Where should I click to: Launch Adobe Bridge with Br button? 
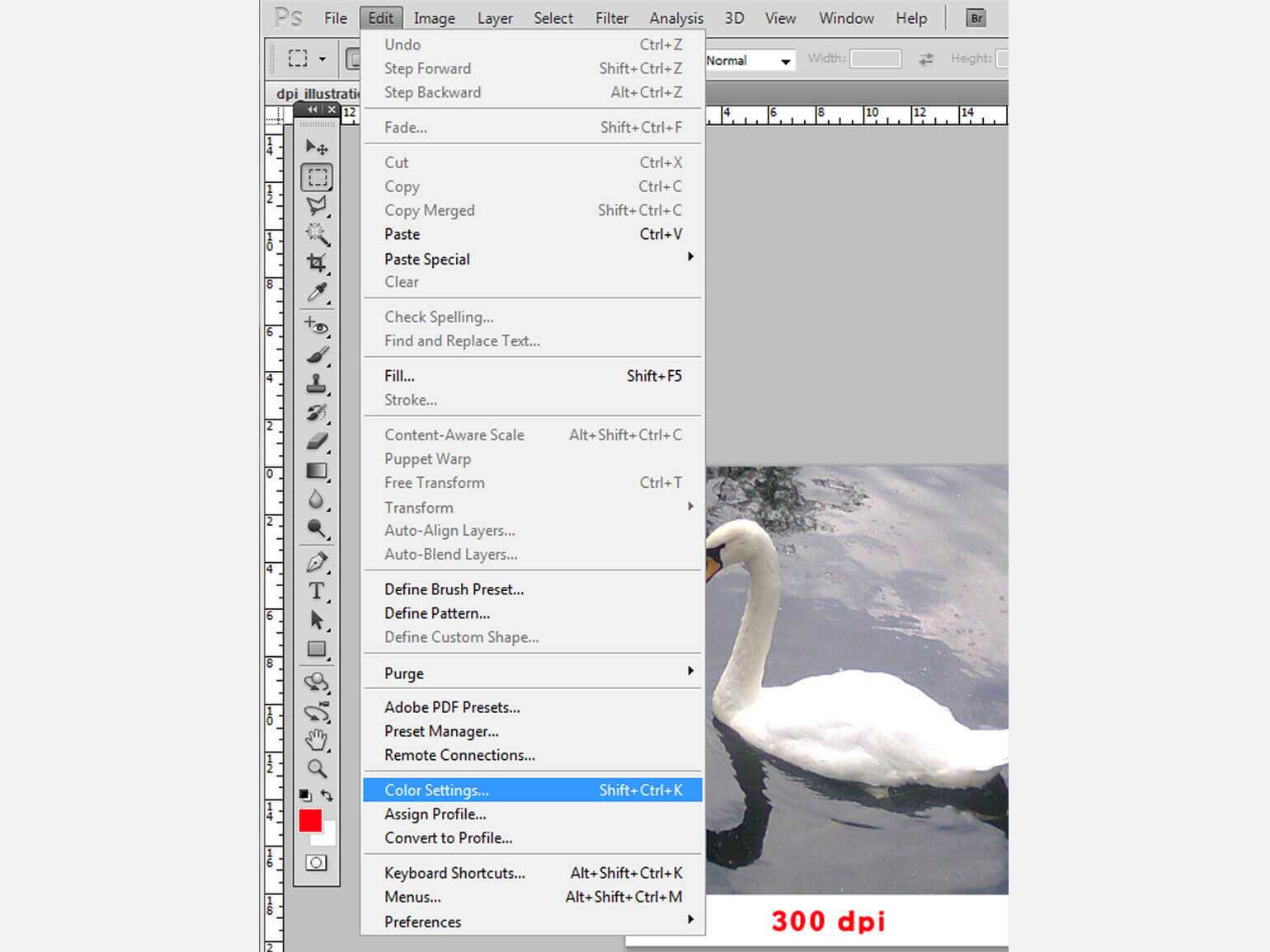[x=976, y=18]
